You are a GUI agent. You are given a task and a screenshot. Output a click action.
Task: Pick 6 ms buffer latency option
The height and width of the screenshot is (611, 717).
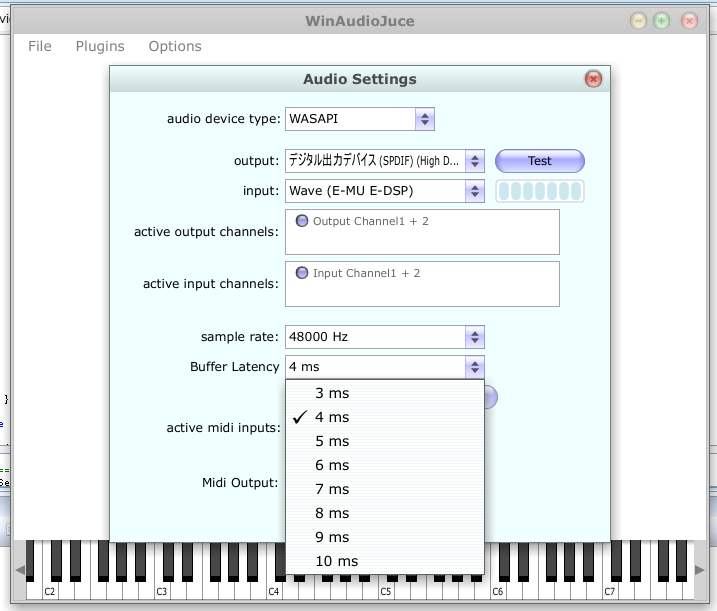pyautogui.click(x=333, y=465)
